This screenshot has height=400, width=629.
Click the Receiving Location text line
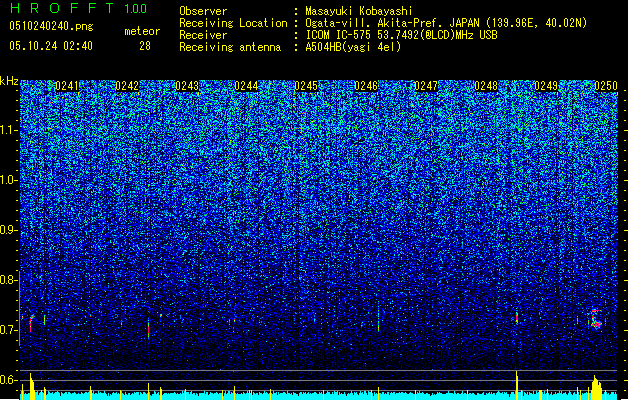383,23
